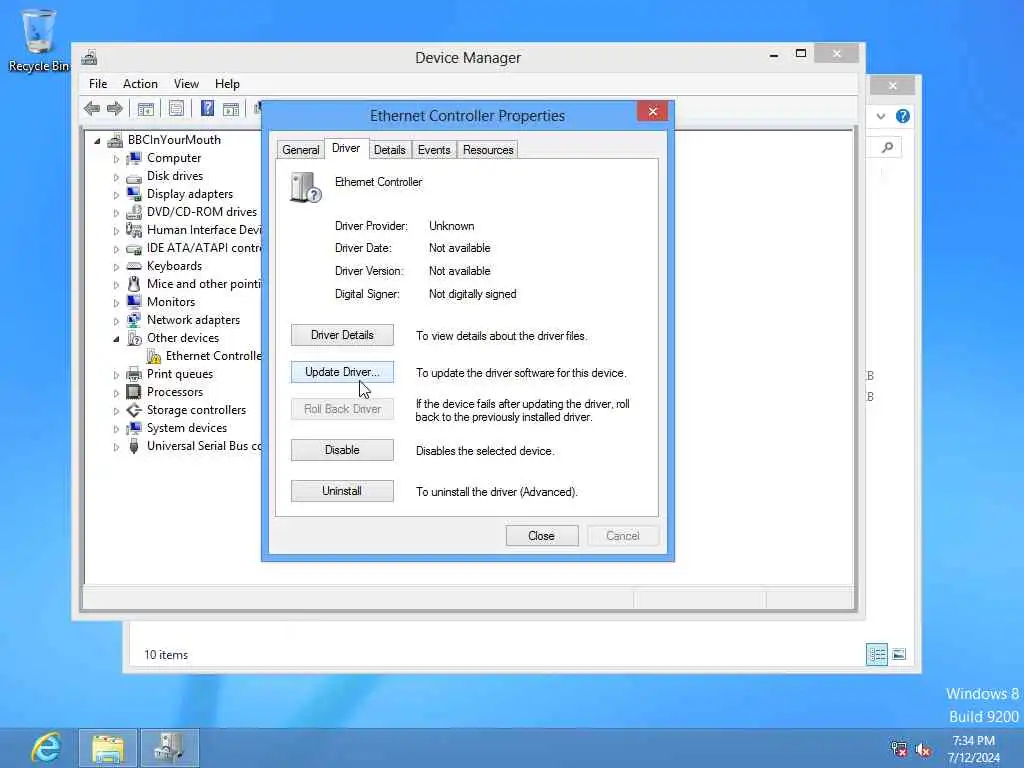
Task: Select the IDE ATA/ATAPI controllers icon
Action: point(134,248)
